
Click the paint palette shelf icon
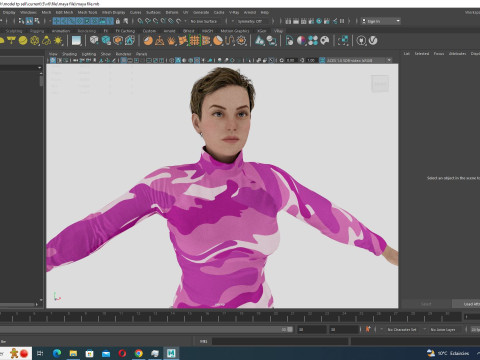coord(325,41)
